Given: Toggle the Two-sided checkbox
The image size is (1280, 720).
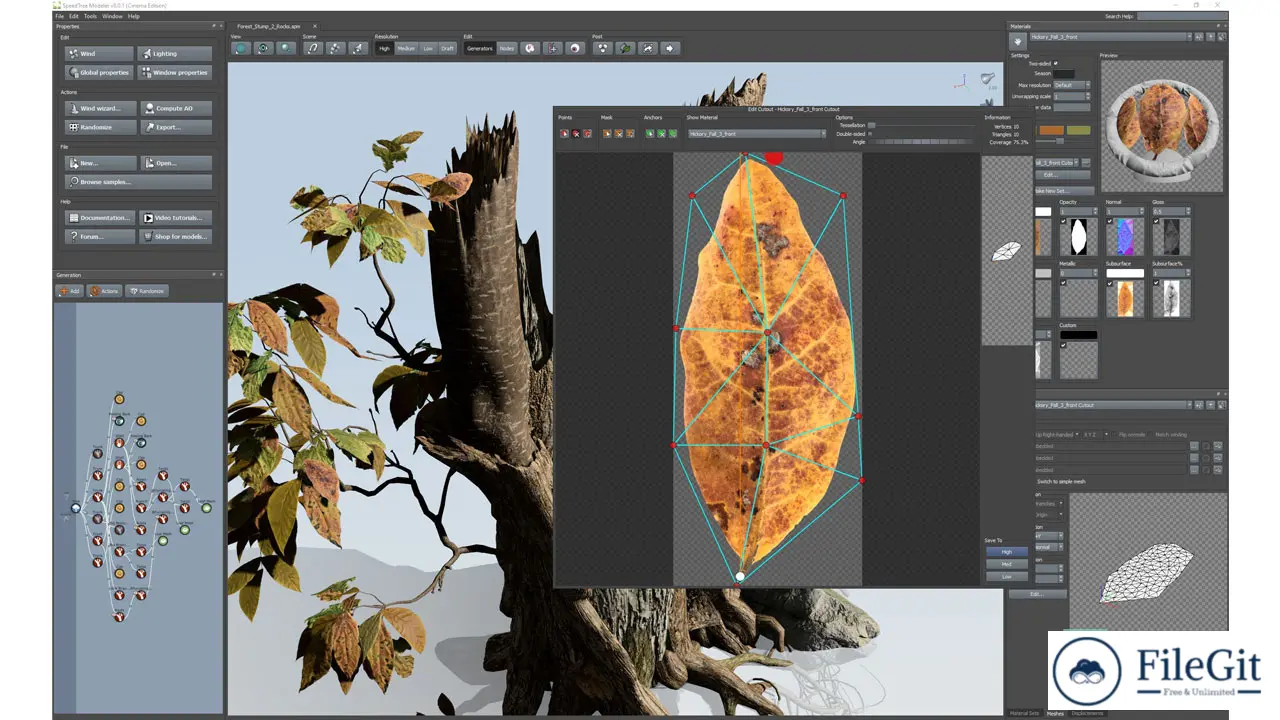Looking at the screenshot, I should click(x=1055, y=64).
